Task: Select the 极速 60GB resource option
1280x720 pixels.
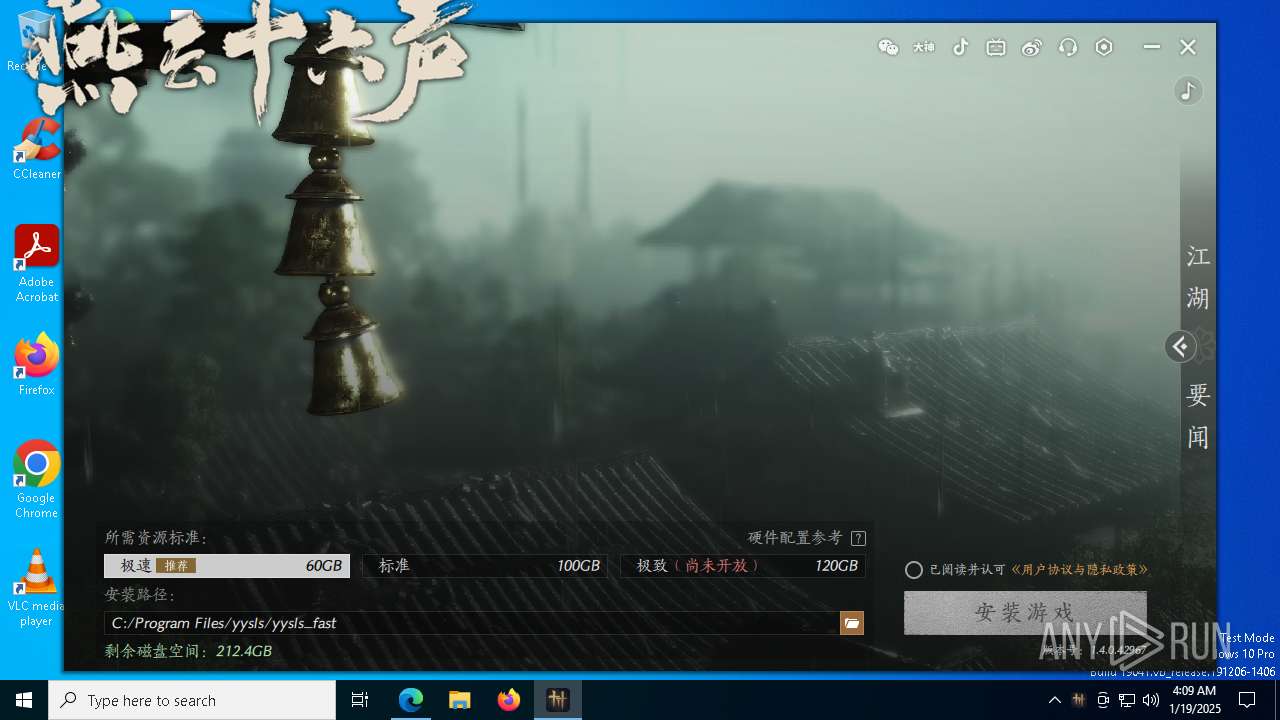Action: click(227, 566)
